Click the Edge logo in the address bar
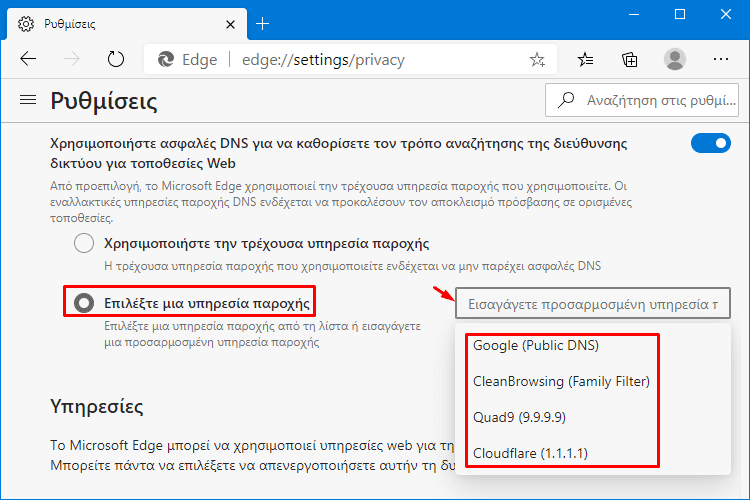This screenshot has height=500, width=750. (166, 59)
